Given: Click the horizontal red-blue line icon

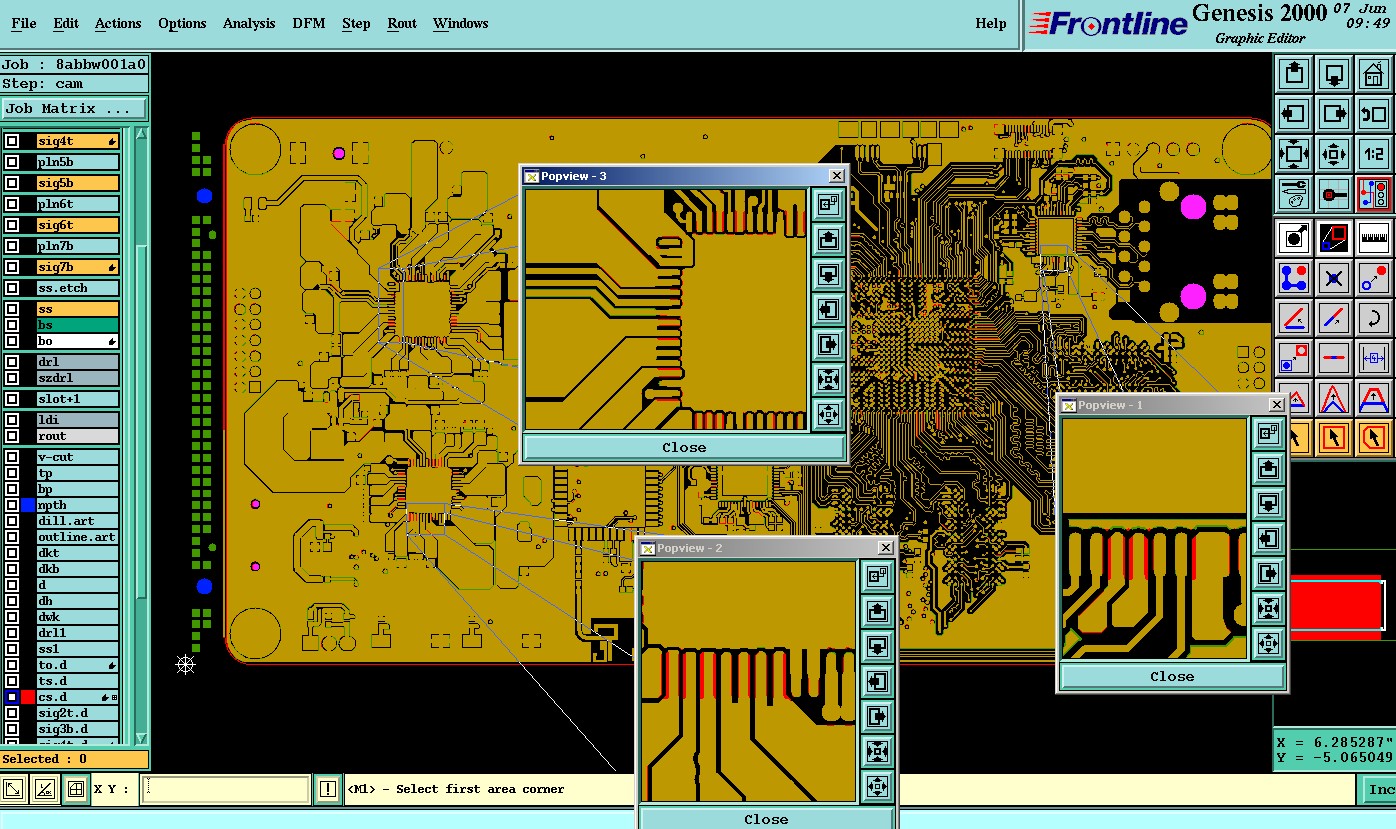Looking at the screenshot, I should click(1334, 358).
